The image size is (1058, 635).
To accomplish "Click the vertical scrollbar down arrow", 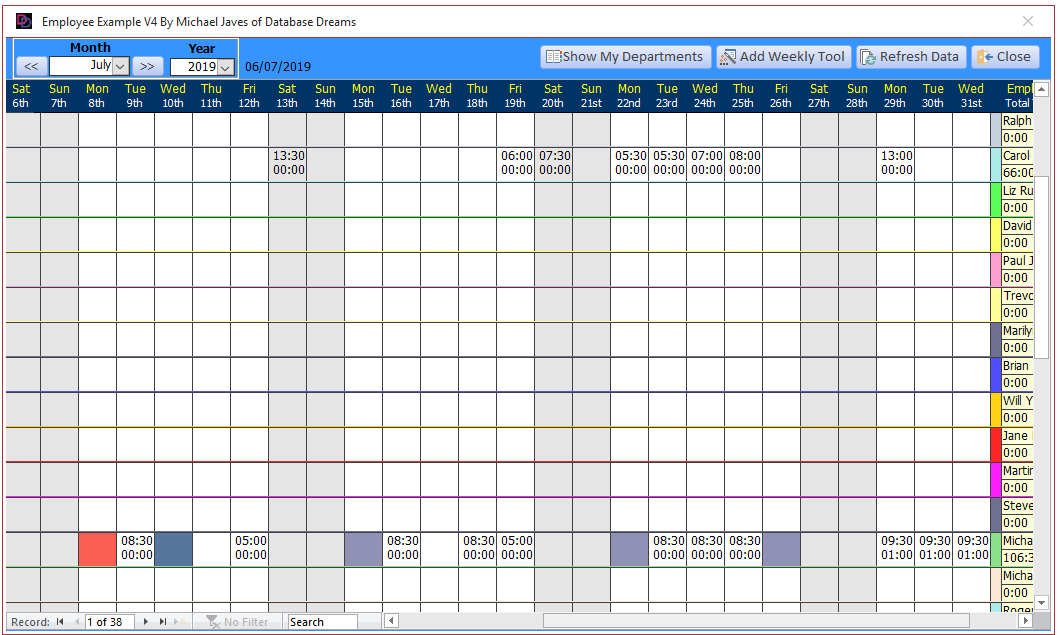I will tap(1040, 602).
